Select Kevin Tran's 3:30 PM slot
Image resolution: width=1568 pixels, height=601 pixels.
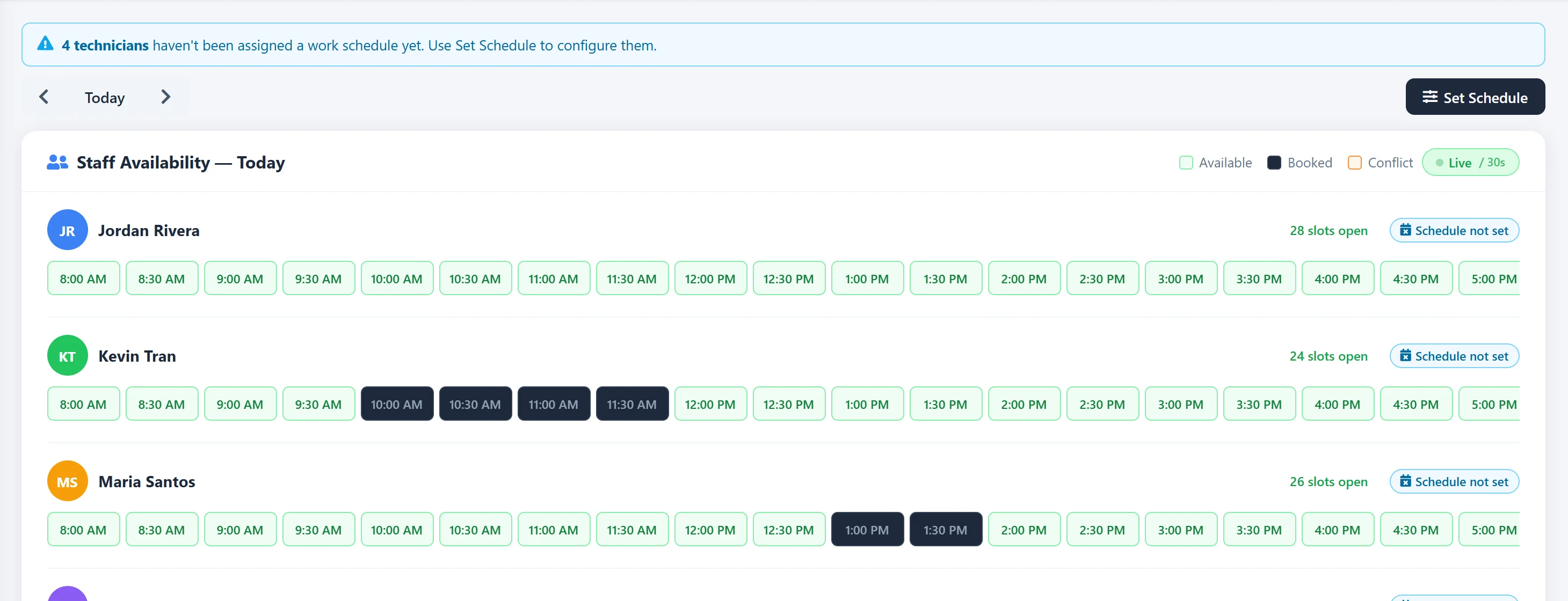click(1259, 404)
